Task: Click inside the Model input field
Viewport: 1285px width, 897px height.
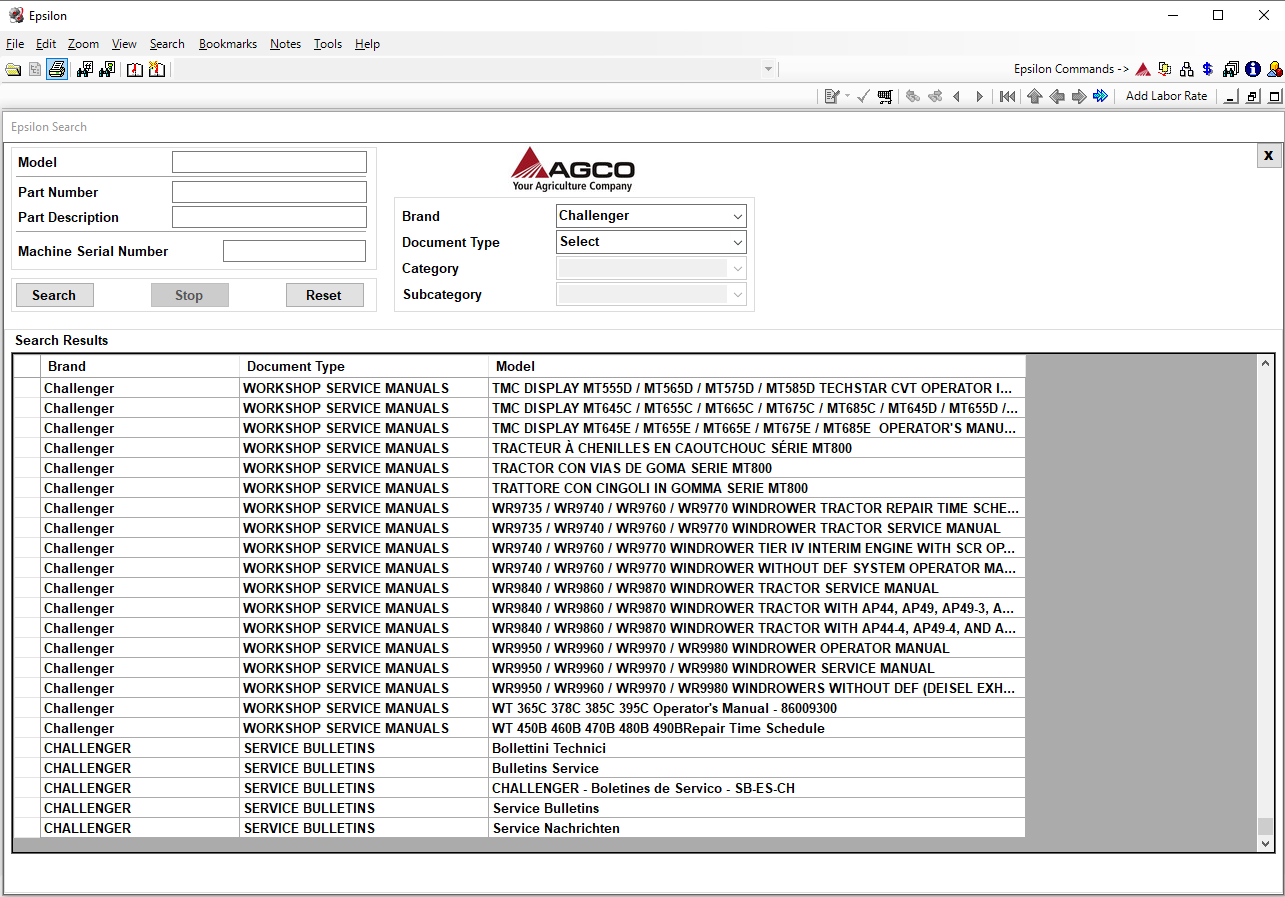Action: point(269,162)
